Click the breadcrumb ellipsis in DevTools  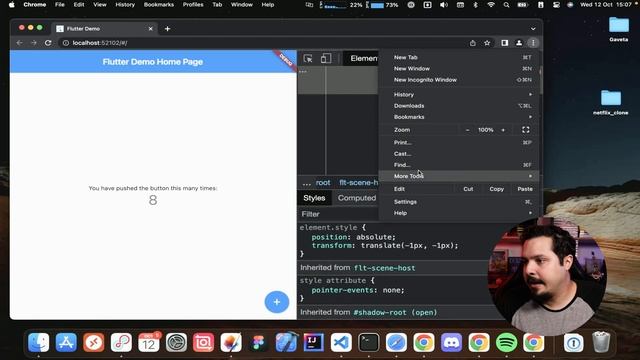coord(307,183)
